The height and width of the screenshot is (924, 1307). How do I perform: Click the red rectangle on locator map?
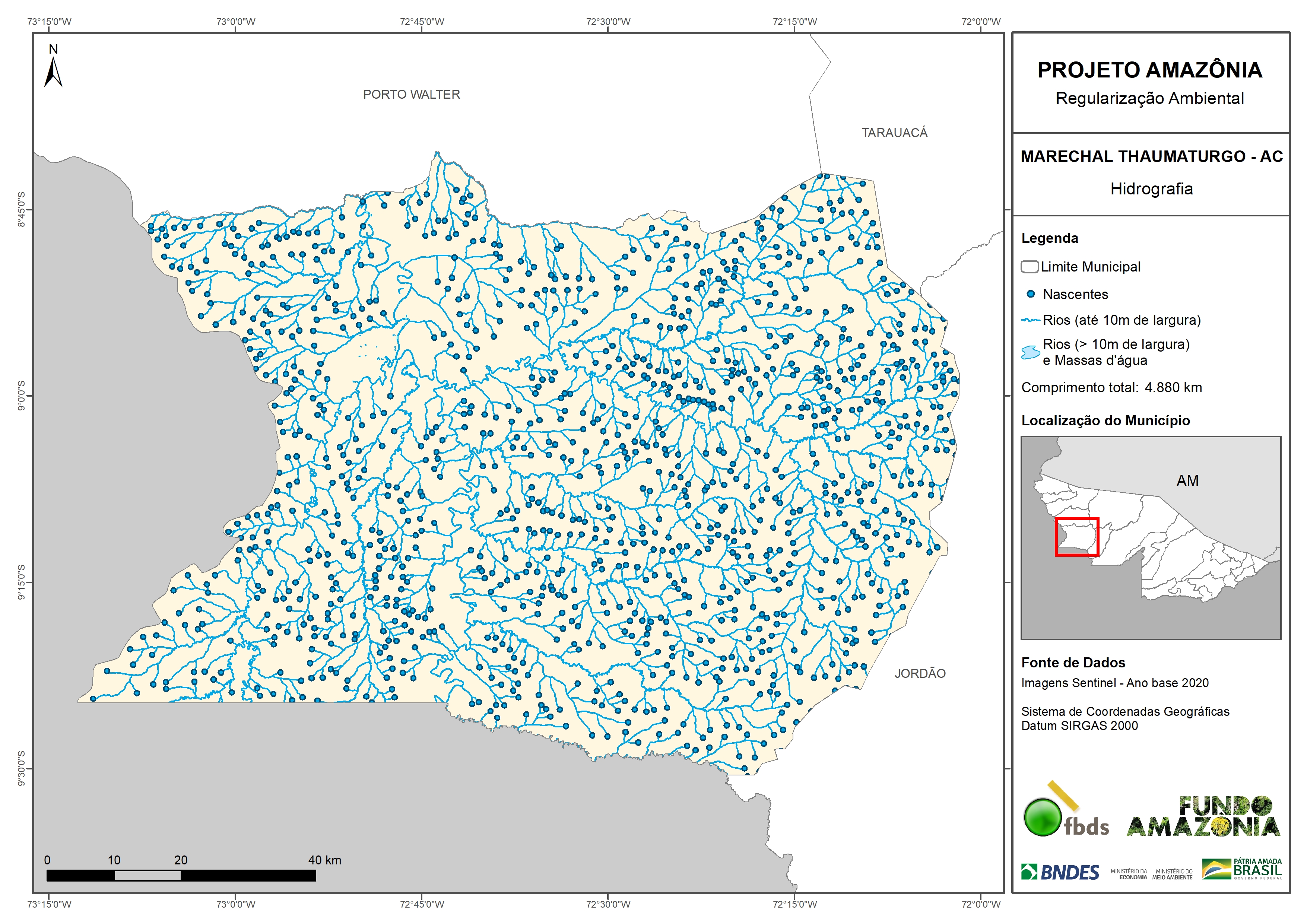1076,537
